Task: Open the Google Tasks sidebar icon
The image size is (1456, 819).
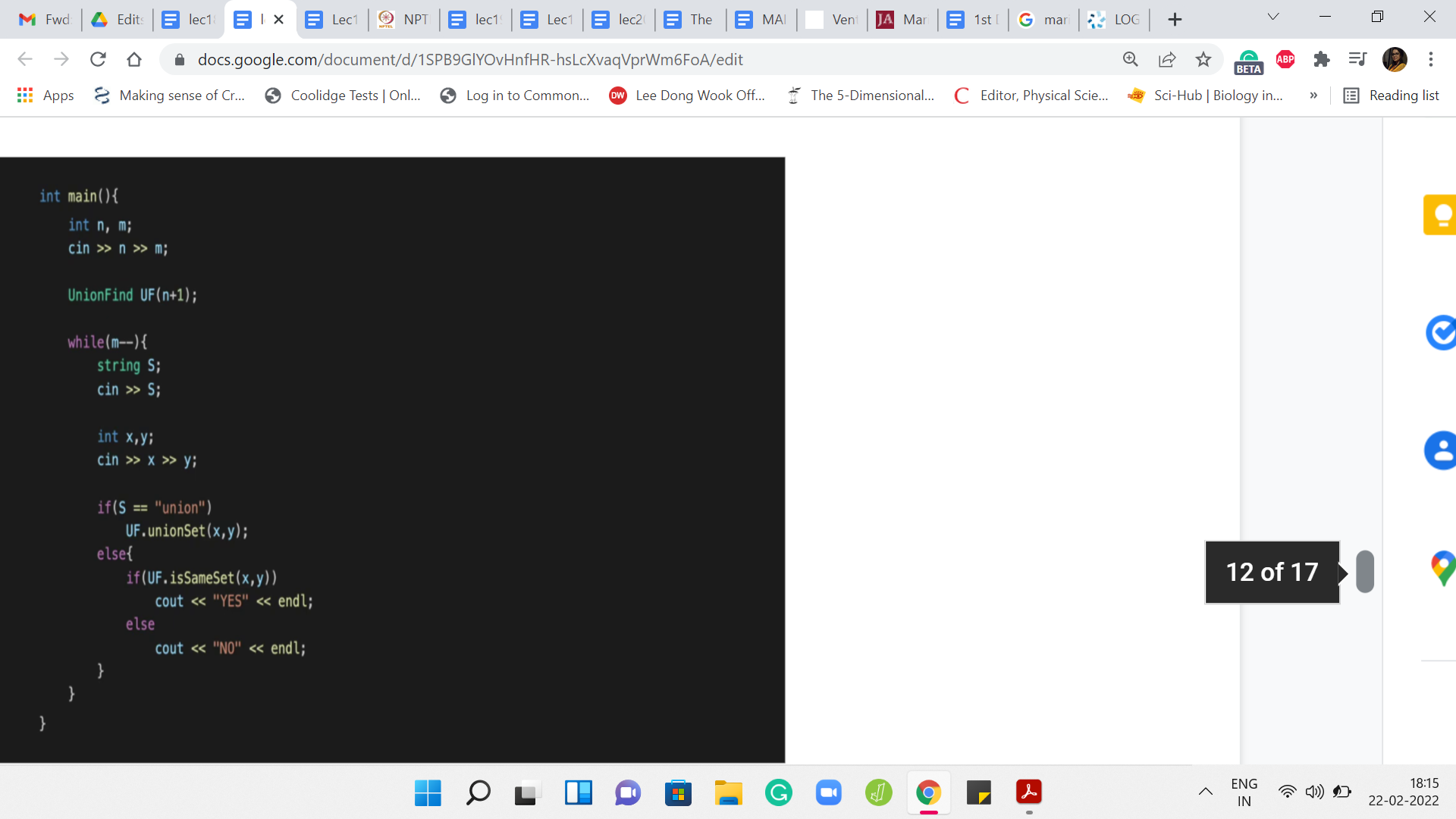Action: pyautogui.click(x=1440, y=332)
